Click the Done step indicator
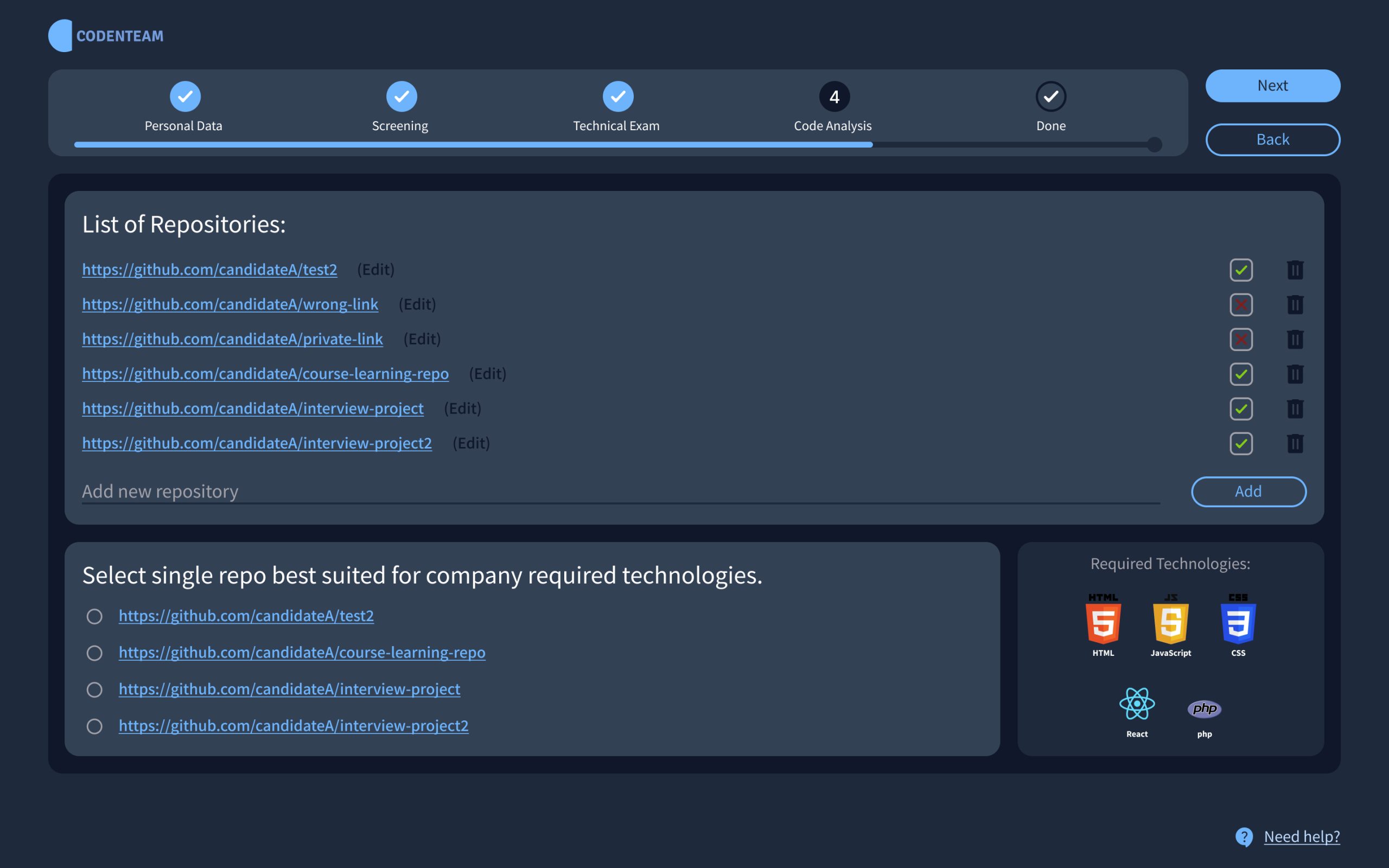 [x=1050, y=96]
